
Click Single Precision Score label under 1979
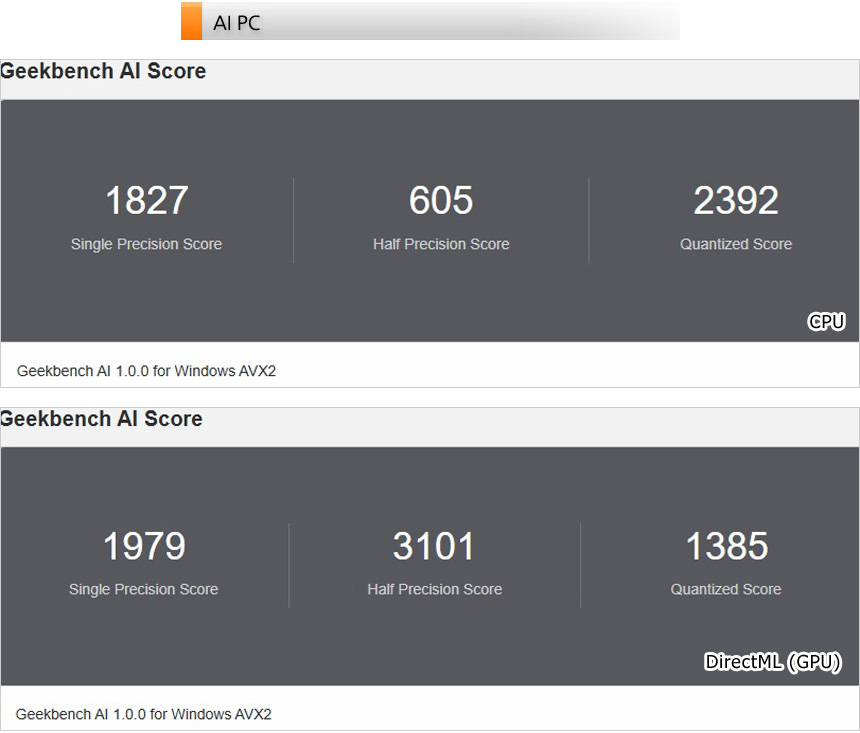pyautogui.click(x=143, y=589)
